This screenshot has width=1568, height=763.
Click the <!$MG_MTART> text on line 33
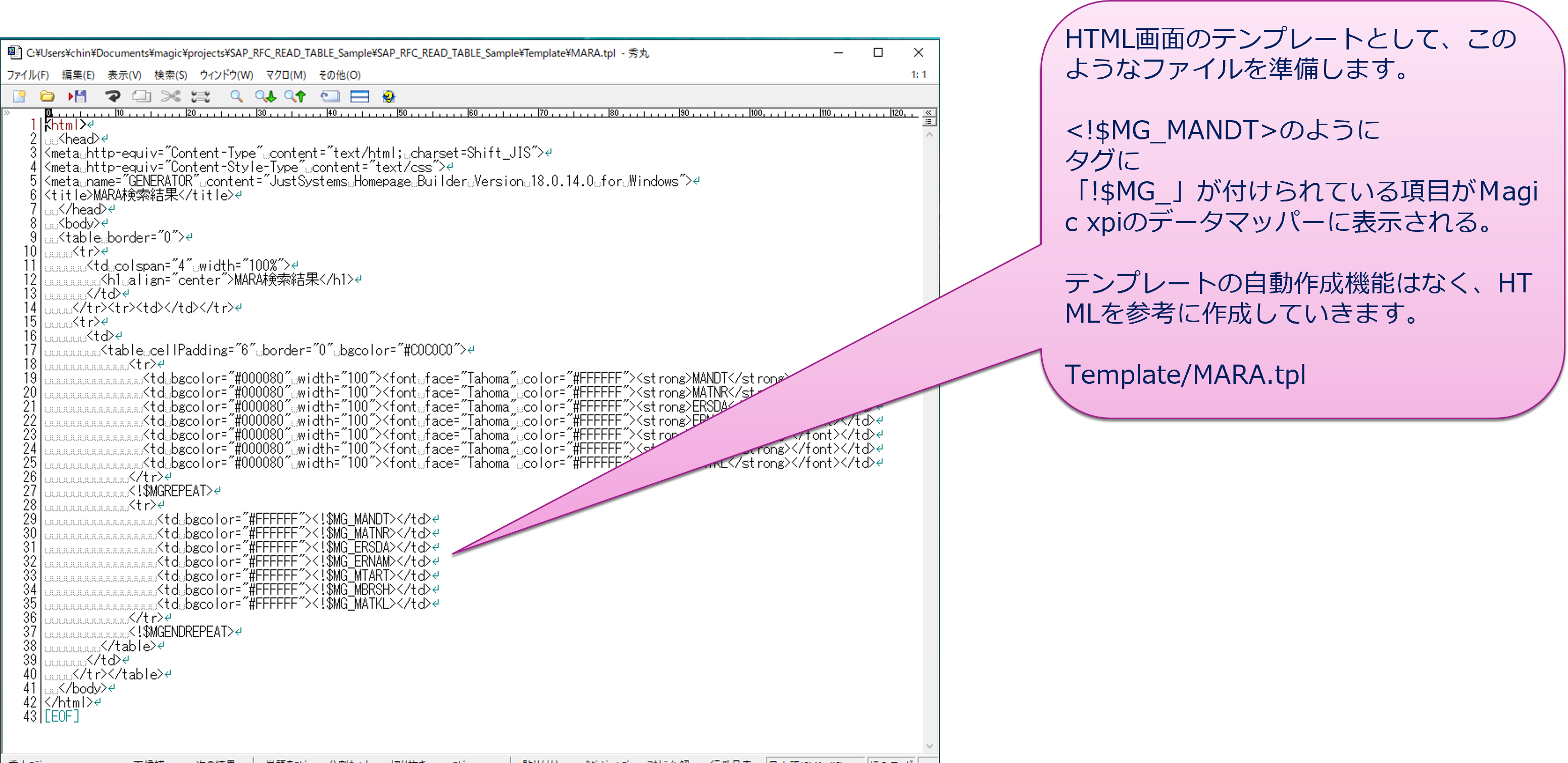click(x=355, y=576)
